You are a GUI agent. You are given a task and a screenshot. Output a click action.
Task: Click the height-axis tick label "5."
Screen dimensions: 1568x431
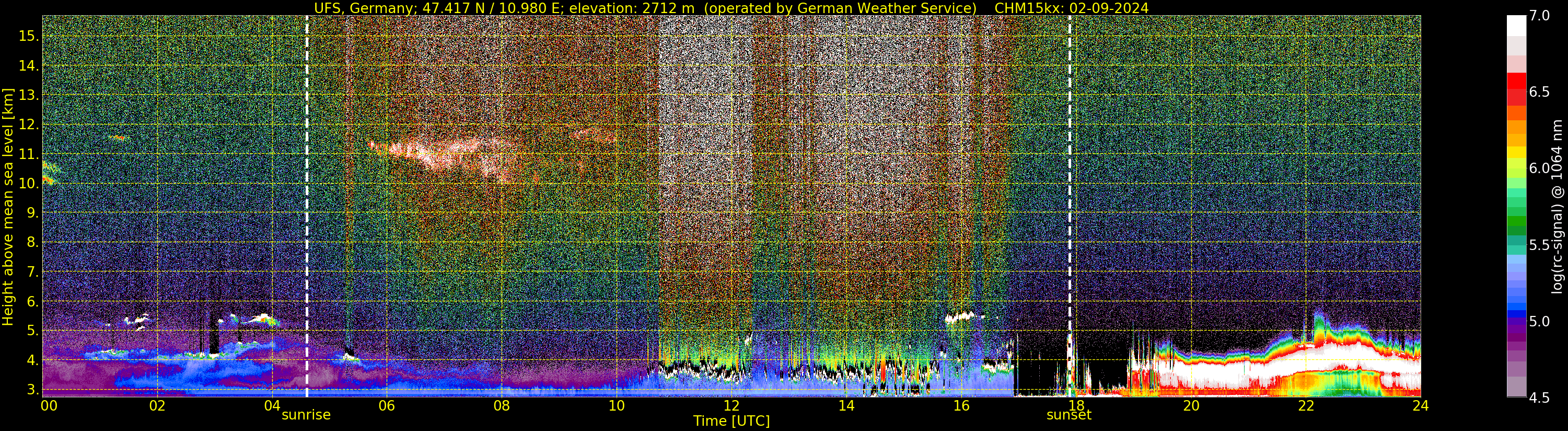point(32,331)
